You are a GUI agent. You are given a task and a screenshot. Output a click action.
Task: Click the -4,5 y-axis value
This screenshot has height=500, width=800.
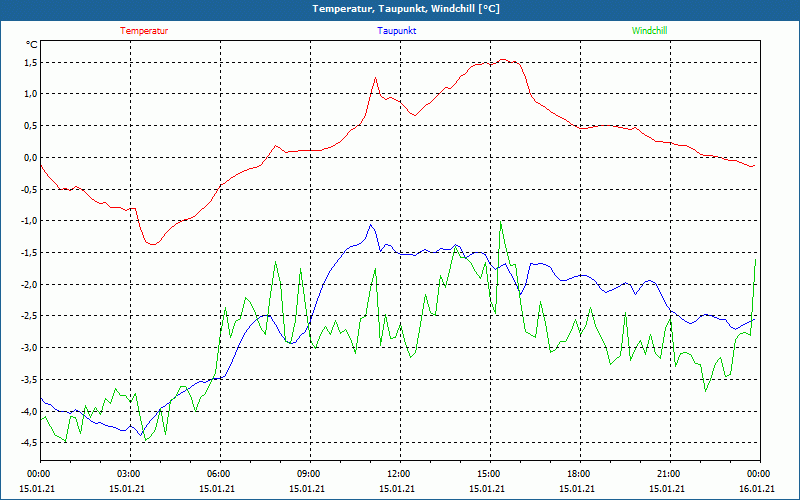[x=29, y=443]
